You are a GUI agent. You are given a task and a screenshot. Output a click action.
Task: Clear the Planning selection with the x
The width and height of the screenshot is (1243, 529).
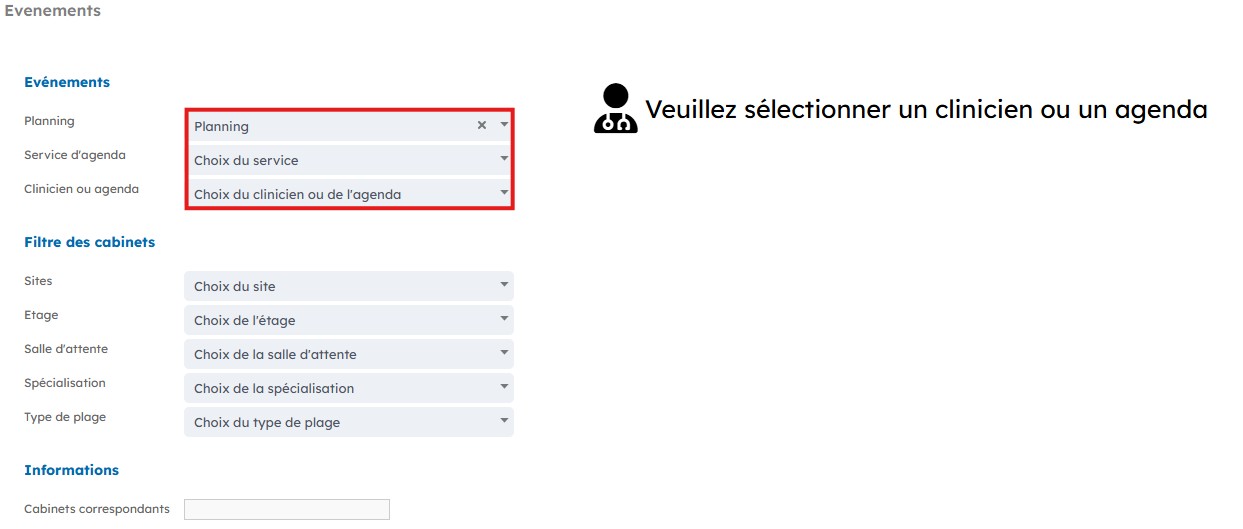point(481,126)
